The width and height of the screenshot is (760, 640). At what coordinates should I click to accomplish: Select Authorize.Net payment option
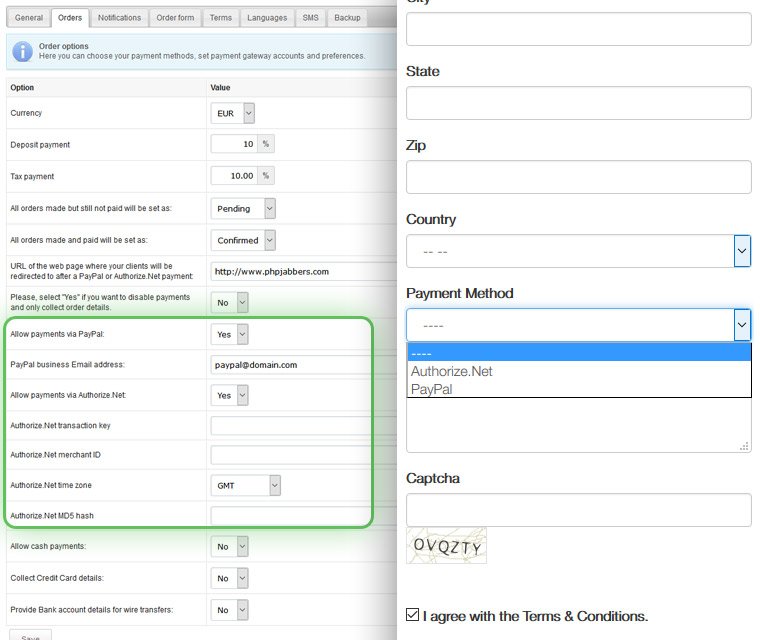pos(579,371)
